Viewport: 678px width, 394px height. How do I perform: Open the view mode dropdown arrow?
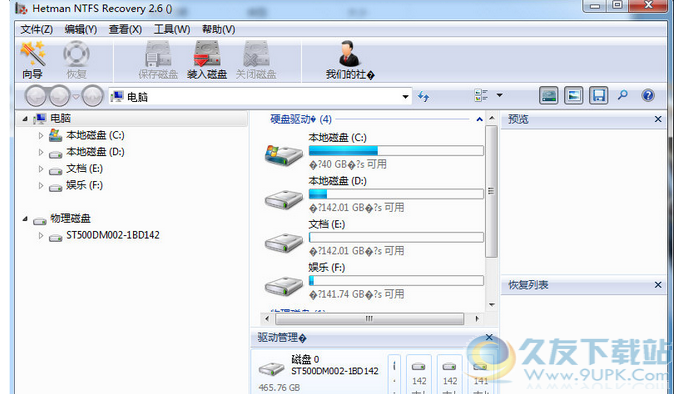(499, 95)
